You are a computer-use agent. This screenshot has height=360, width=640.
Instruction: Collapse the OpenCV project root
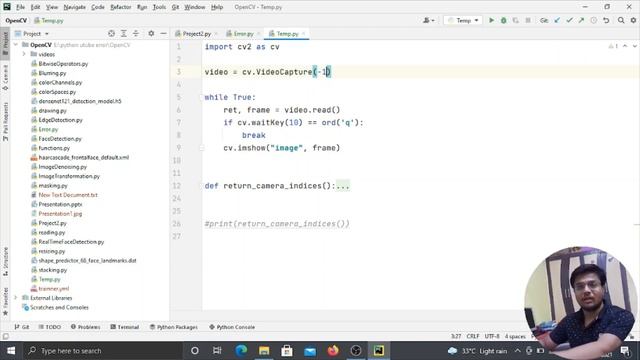coord(16,45)
